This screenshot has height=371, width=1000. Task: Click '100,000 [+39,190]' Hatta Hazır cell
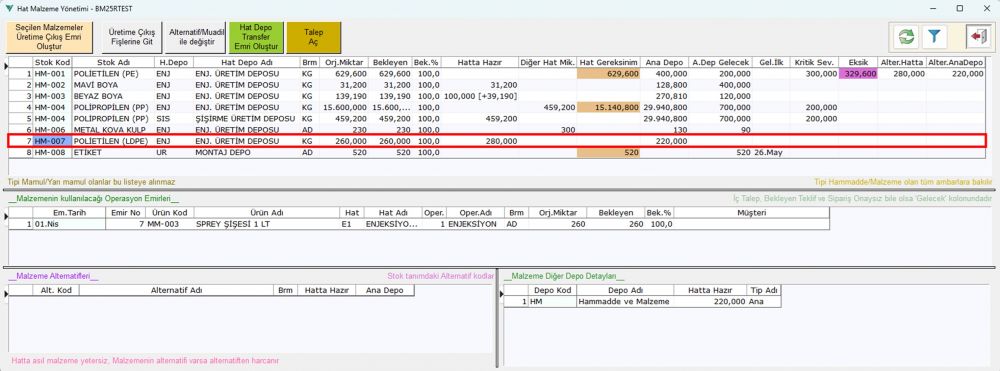(x=479, y=96)
